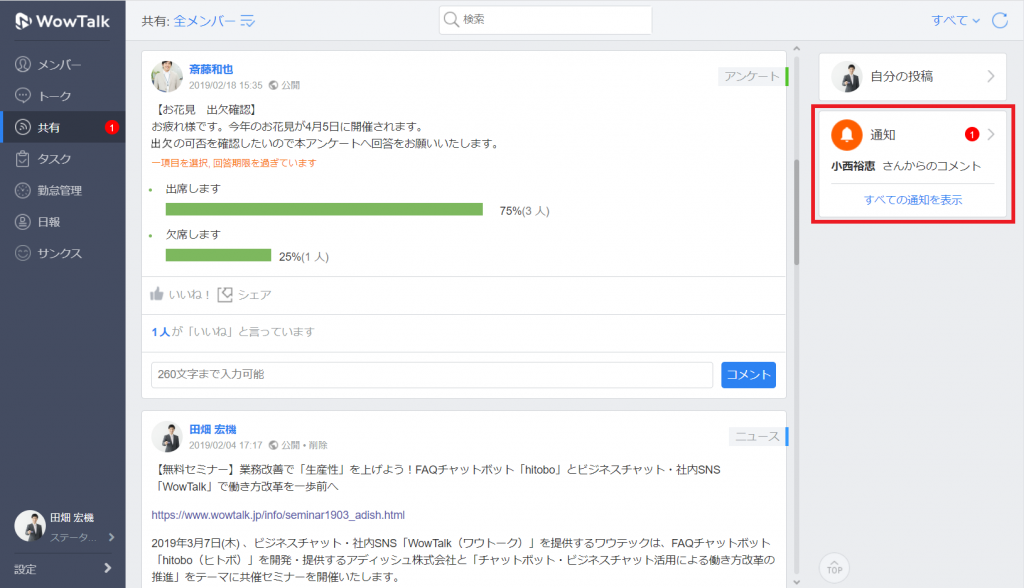This screenshot has height=588, width=1024.
Task: Click the タスク clipboard icon
Action: click(23, 159)
